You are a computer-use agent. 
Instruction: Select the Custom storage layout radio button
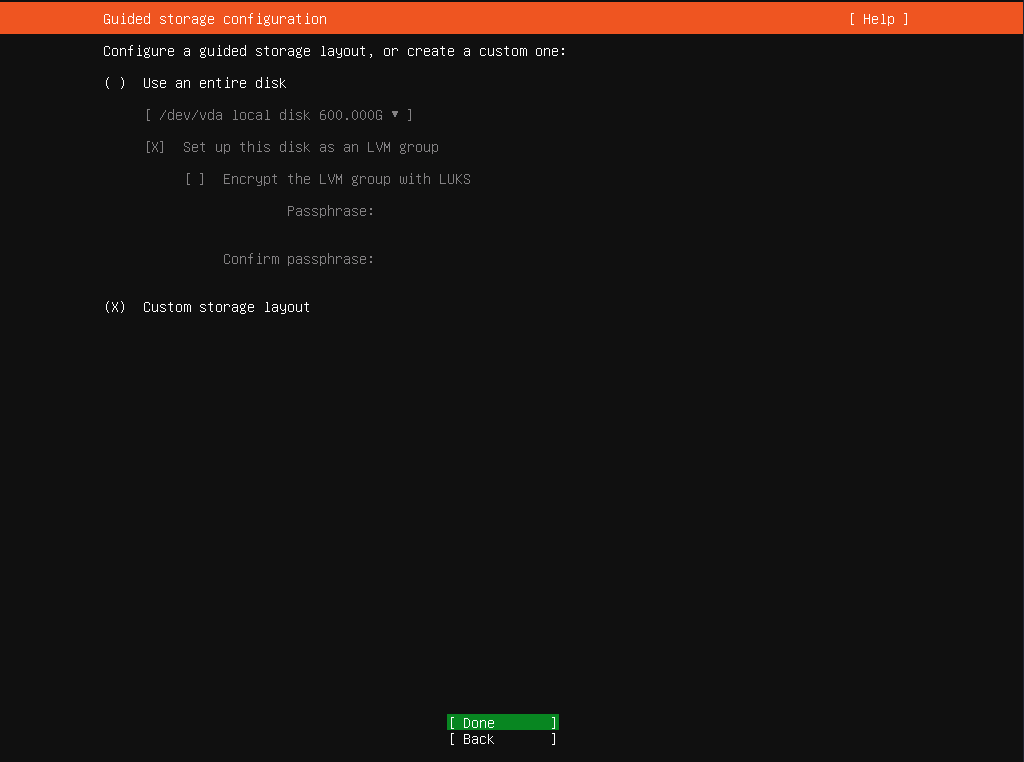tap(115, 307)
